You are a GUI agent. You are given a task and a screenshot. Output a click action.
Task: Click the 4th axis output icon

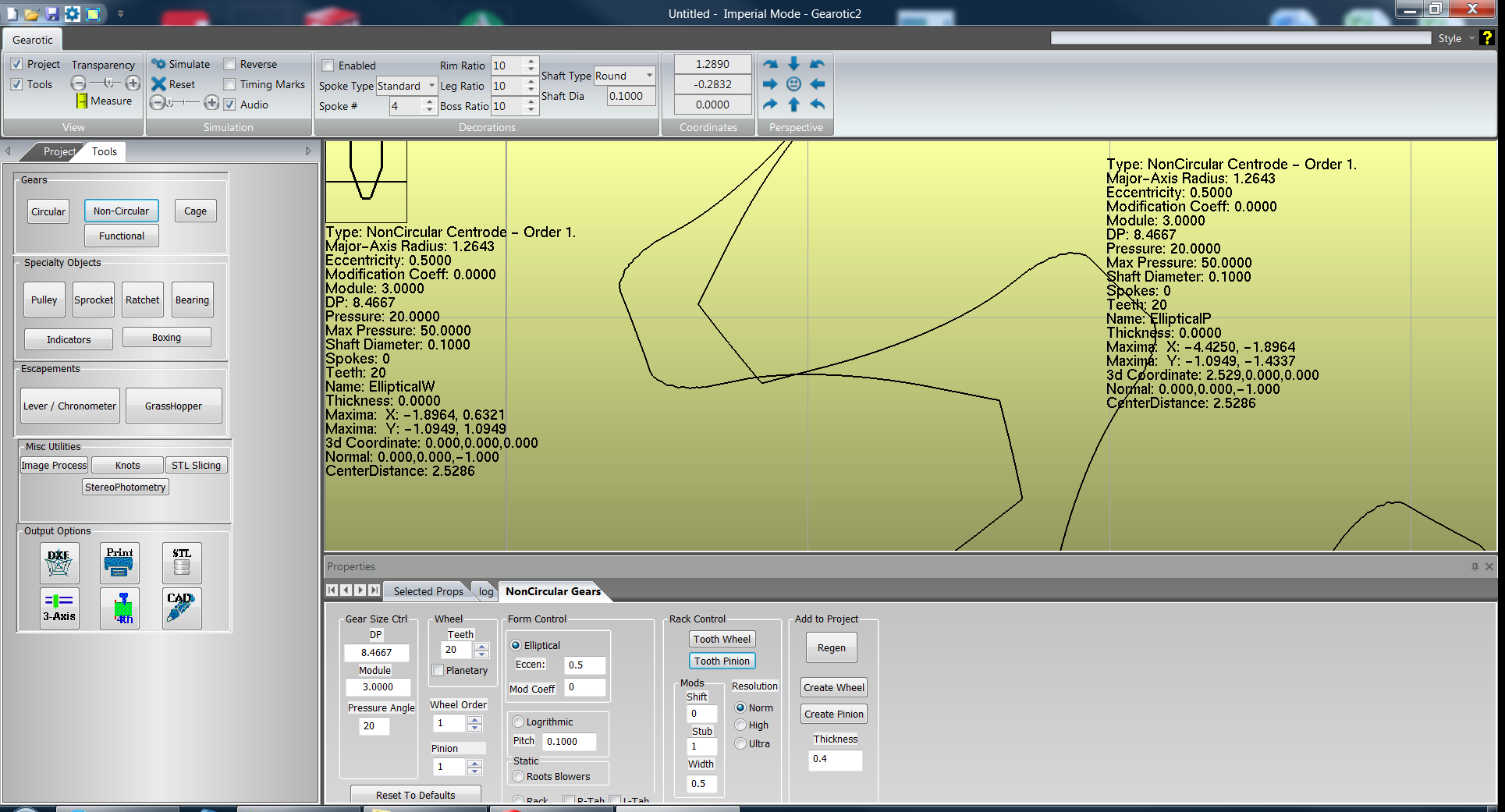(119, 608)
